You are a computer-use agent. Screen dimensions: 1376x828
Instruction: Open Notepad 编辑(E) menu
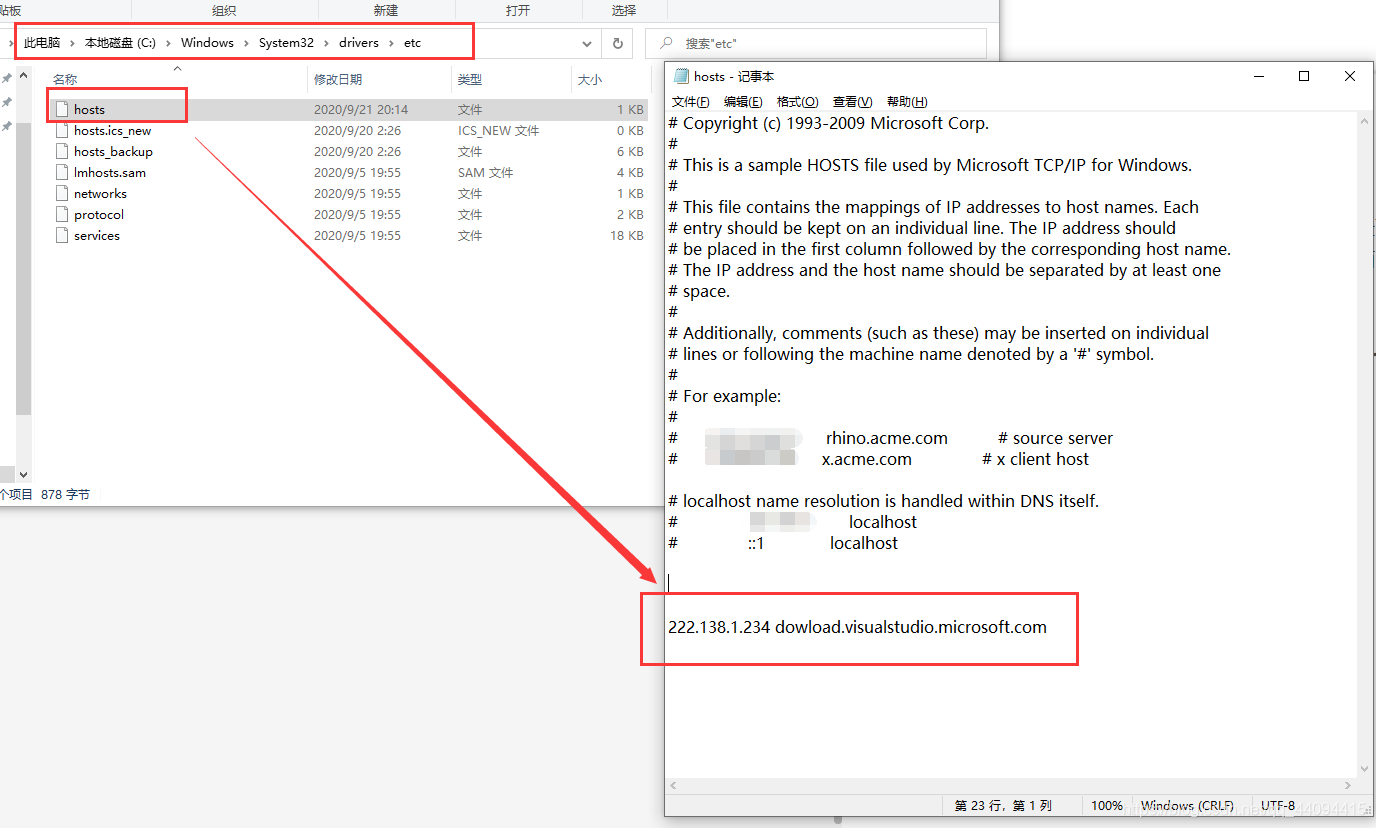pyautogui.click(x=743, y=102)
